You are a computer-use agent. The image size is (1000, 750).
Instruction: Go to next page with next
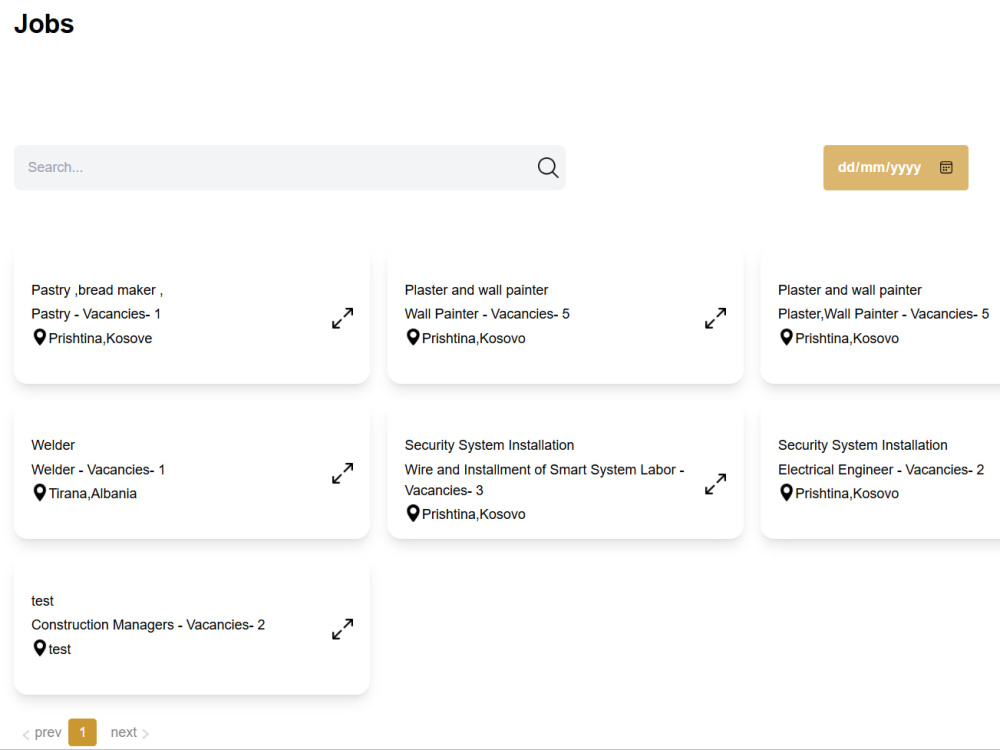point(129,732)
